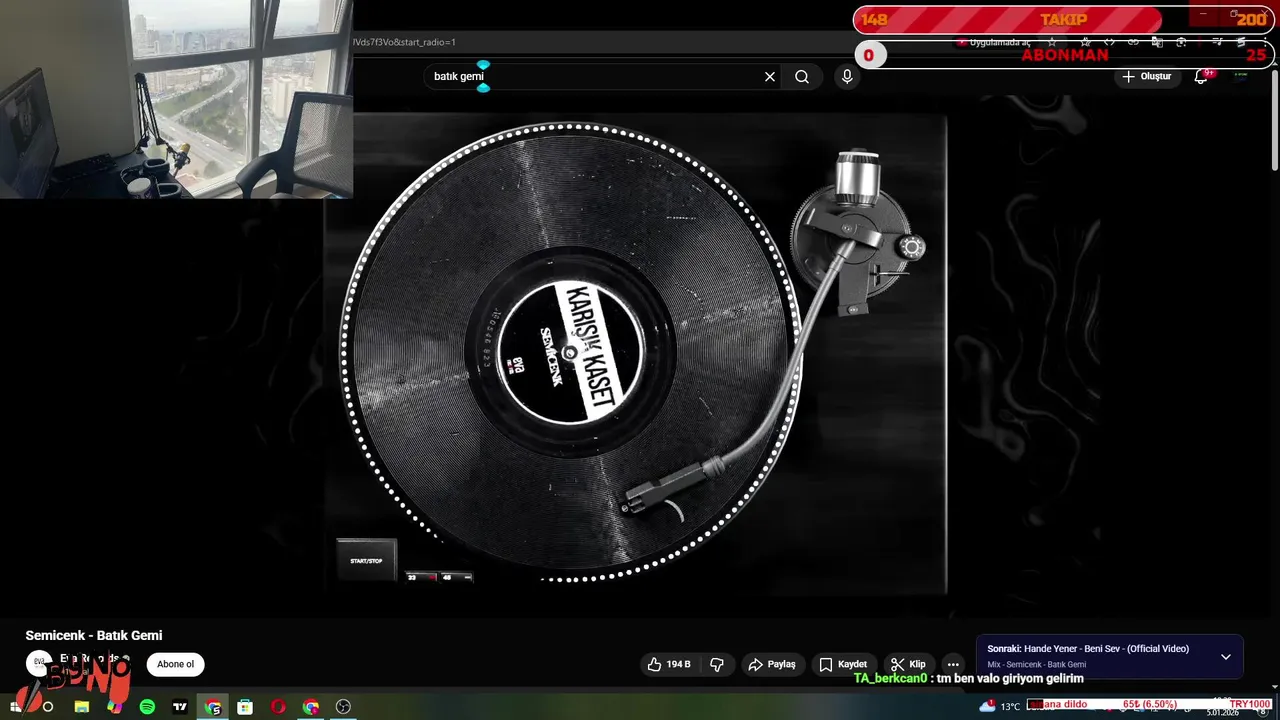Image resolution: width=1280 pixels, height=720 pixels.
Task: Click 'Uygulamada aç' in address bar
Action: [x=994, y=42]
